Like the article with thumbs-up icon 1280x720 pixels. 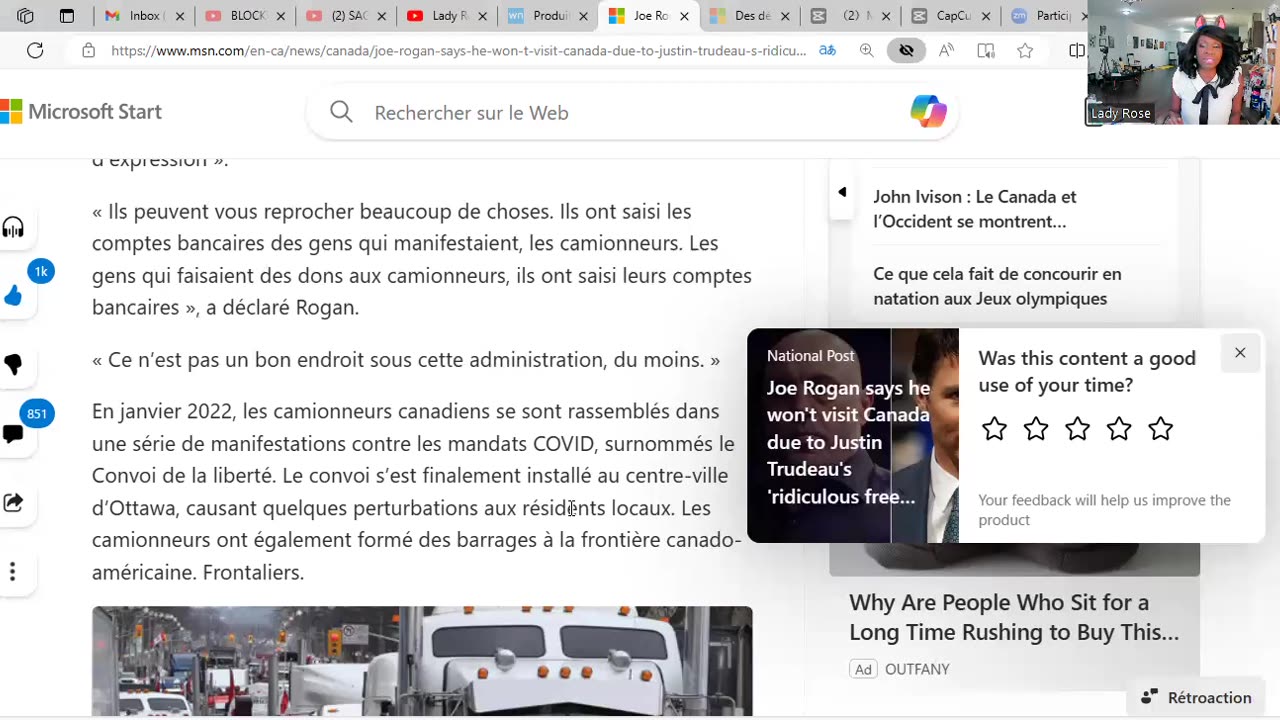coord(13,295)
